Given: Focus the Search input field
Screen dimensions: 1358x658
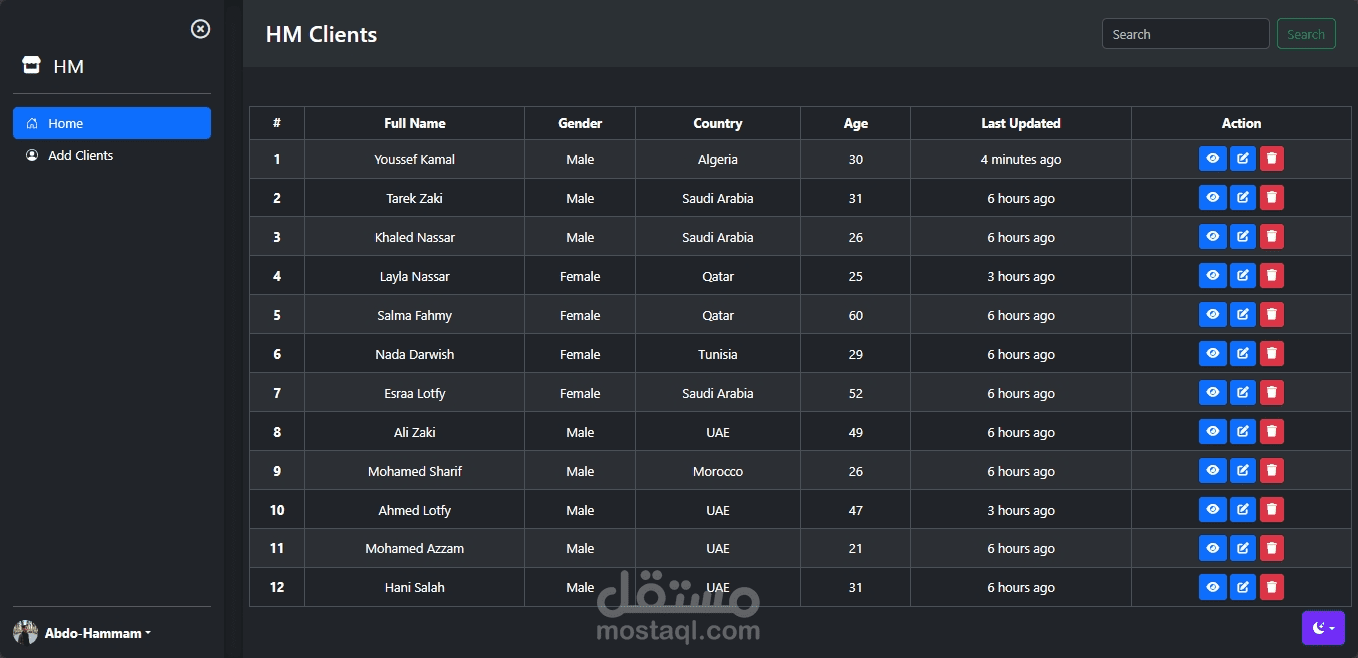Looking at the screenshot, I should (1186, 34).
